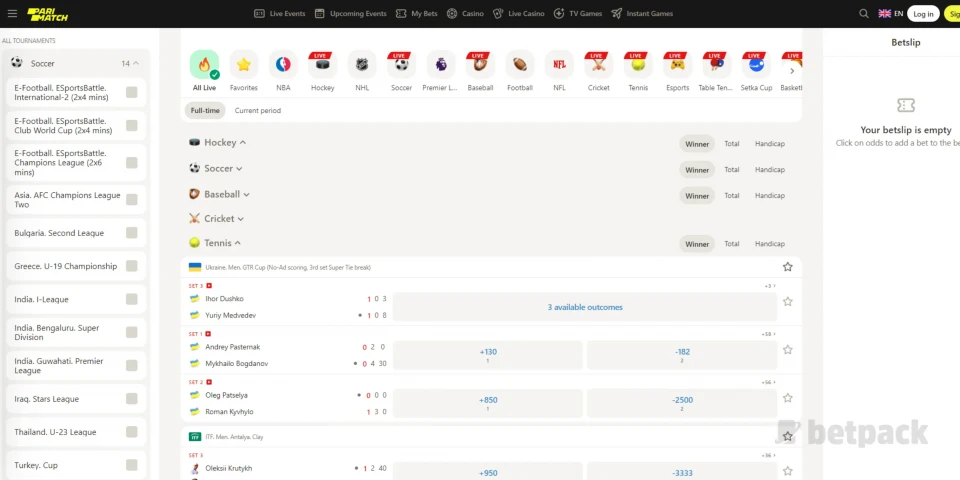This screenshot has width=960, height=480.
Task: Open the EN language selector
Action: [891, 13]
